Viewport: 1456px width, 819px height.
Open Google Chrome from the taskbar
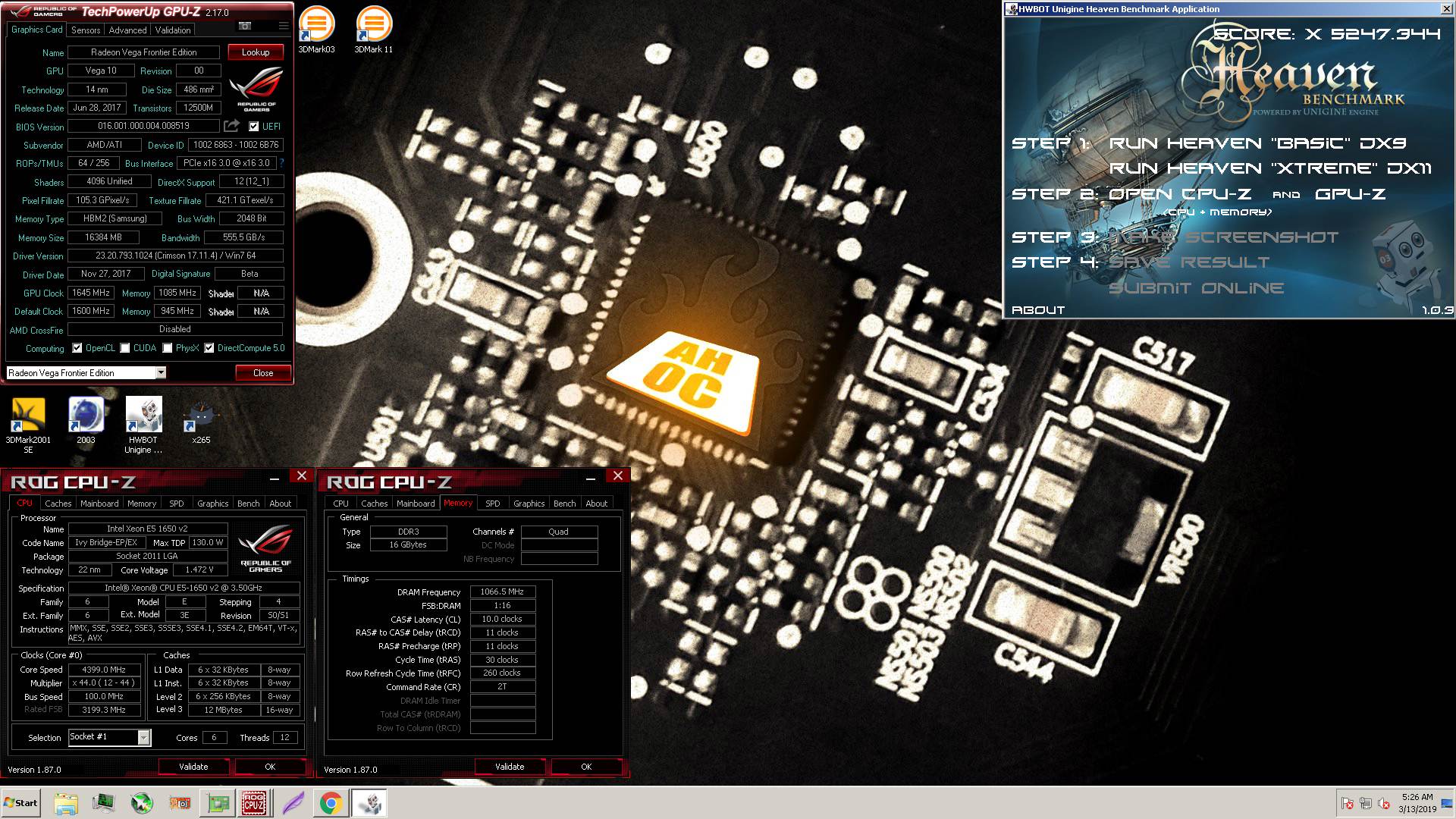point(331,803)
